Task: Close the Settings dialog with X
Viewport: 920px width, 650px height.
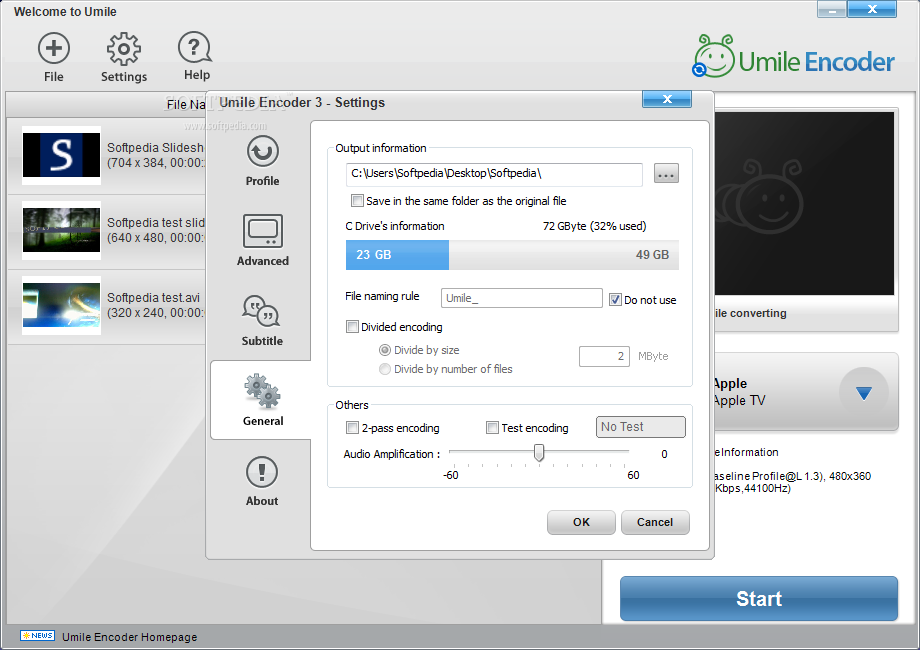Action: (667, 99)
